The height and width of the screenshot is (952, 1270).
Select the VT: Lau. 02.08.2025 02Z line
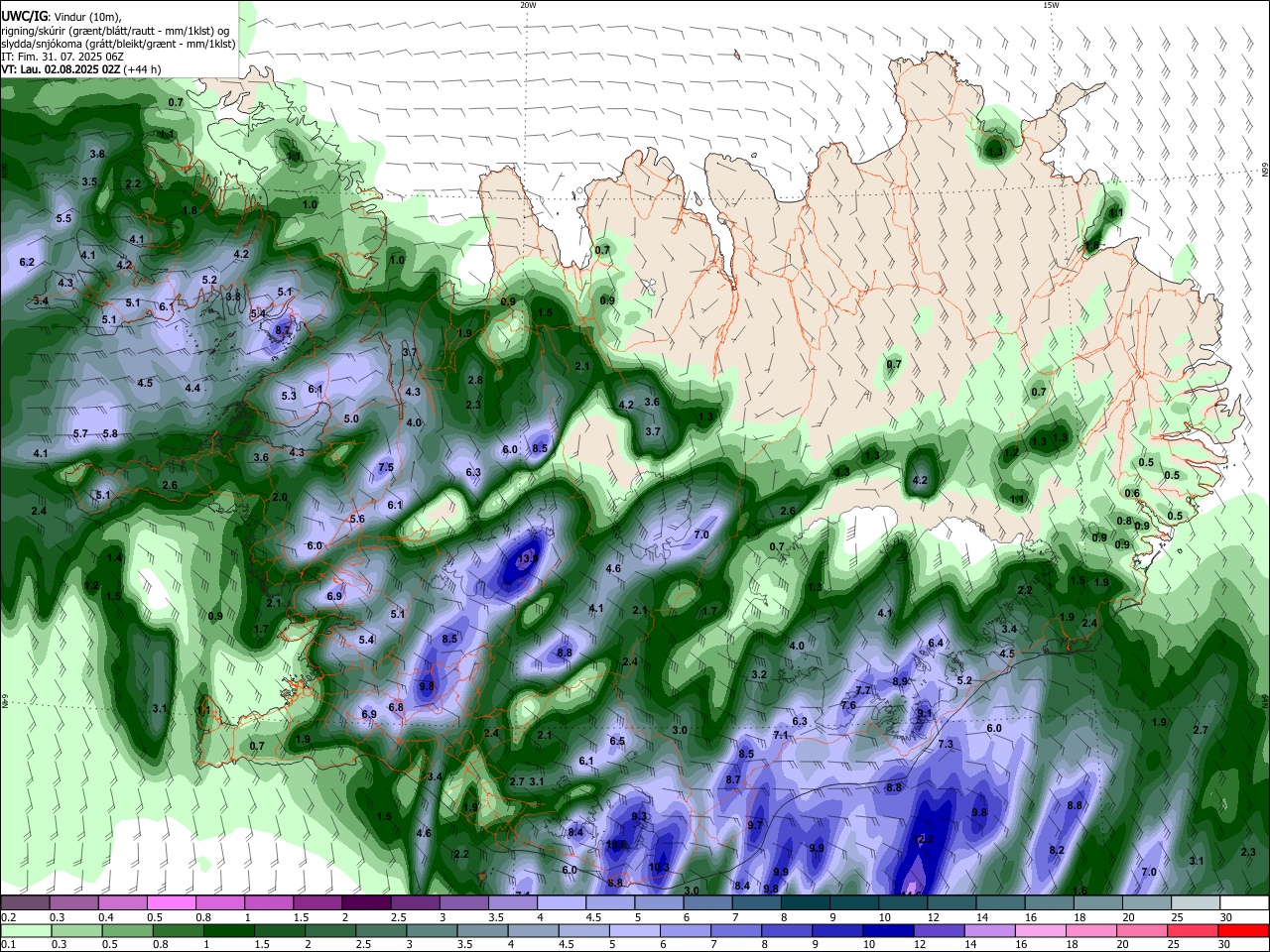61,69
